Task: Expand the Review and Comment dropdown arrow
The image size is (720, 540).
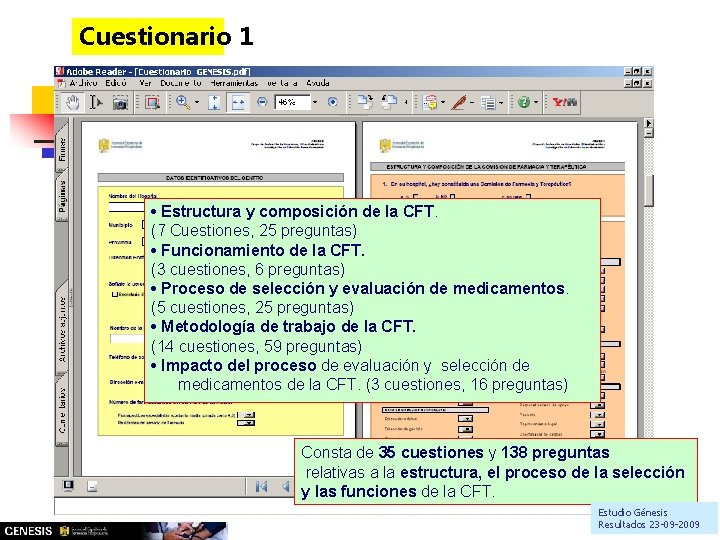Action: [x=443, y=102]
